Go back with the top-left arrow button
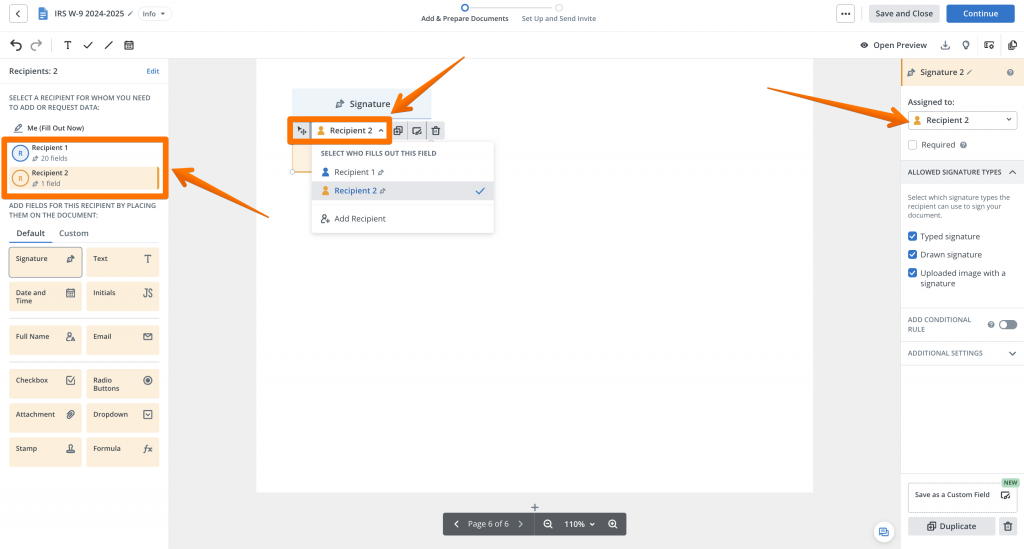 [x=18, y=13]
